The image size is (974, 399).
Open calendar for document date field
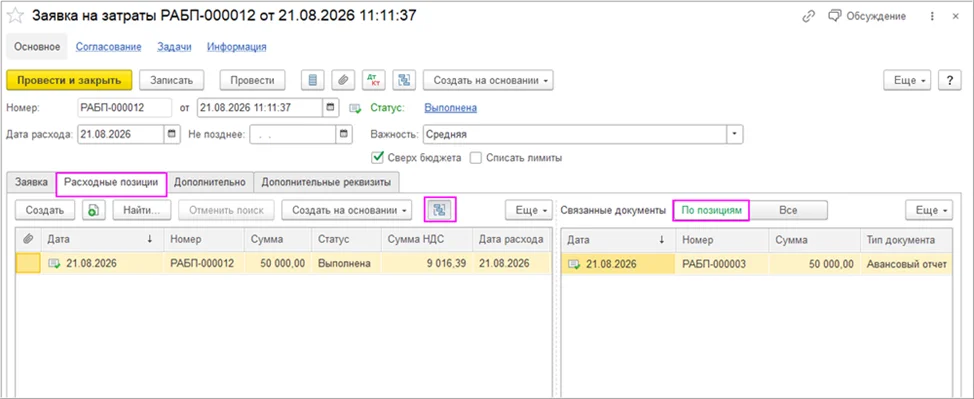point(331,108)
